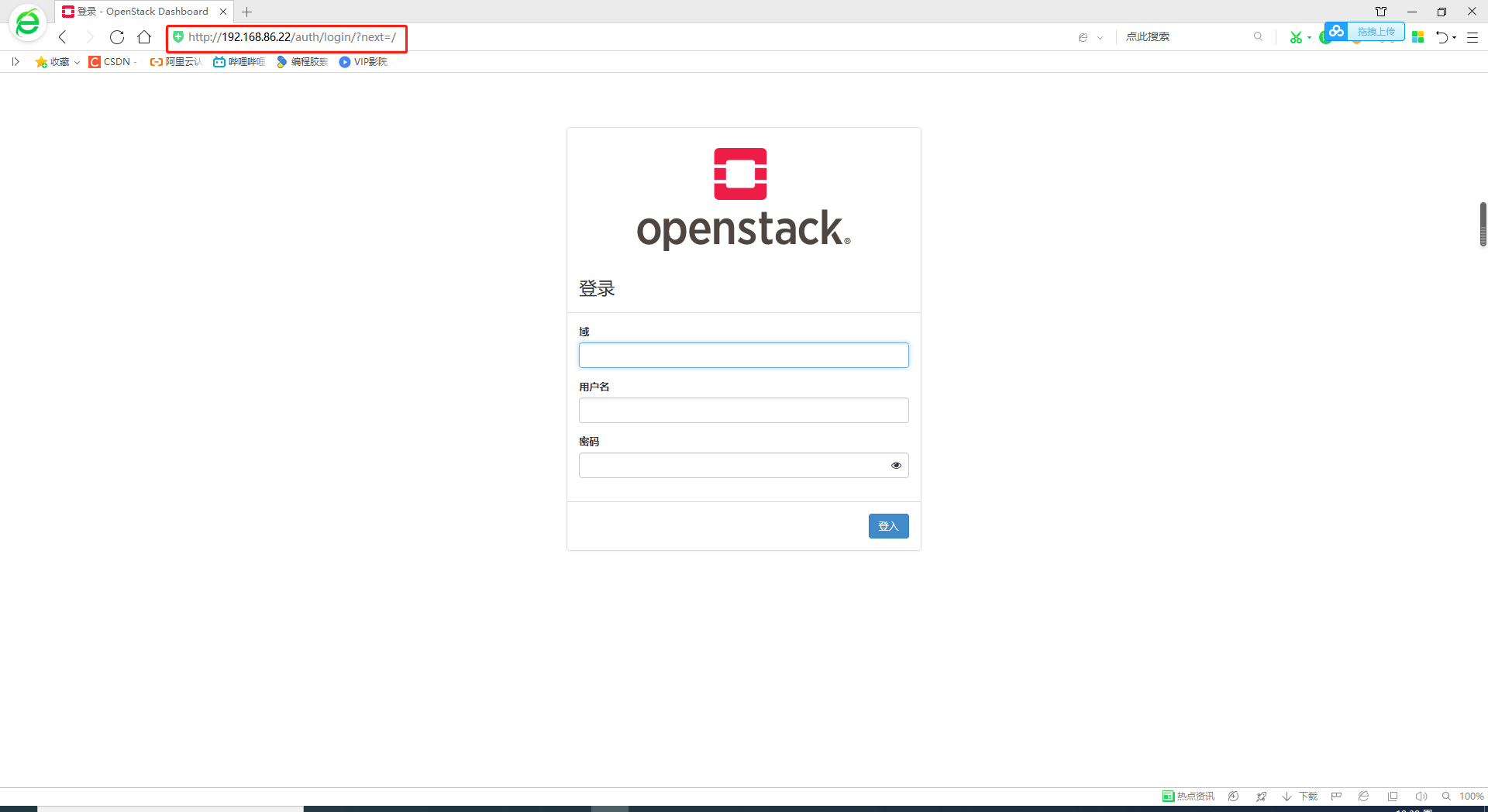Expand the undo closed tab dropdown

click(1455, 38)
